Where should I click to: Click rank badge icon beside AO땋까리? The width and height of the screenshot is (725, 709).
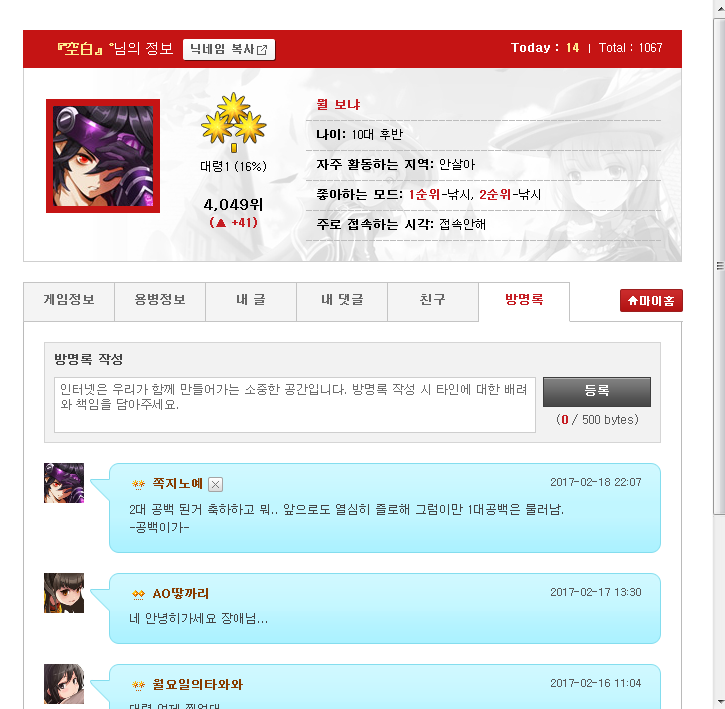coord(138,594)
